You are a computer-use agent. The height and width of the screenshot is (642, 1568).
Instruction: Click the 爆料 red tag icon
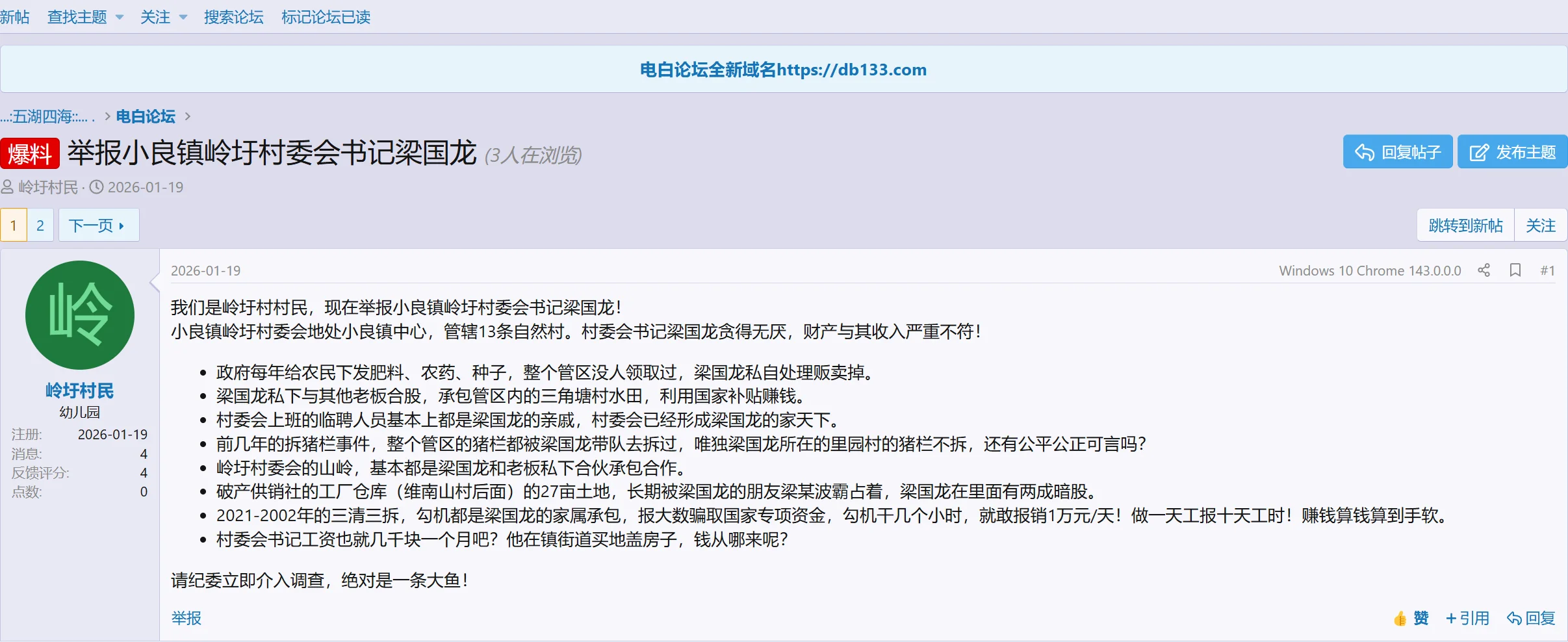tap(30, 154)
